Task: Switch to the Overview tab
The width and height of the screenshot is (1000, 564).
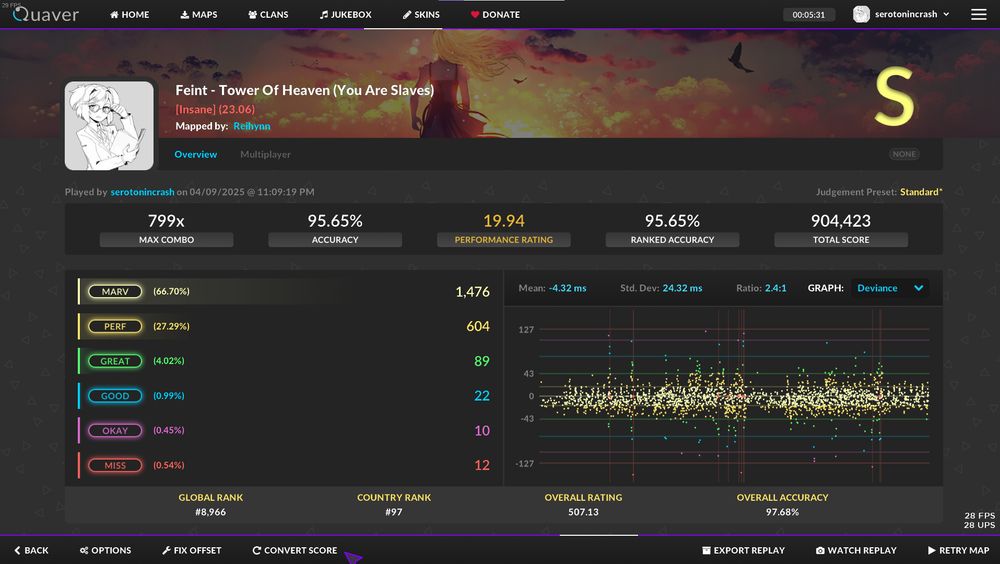Action: 195,154
